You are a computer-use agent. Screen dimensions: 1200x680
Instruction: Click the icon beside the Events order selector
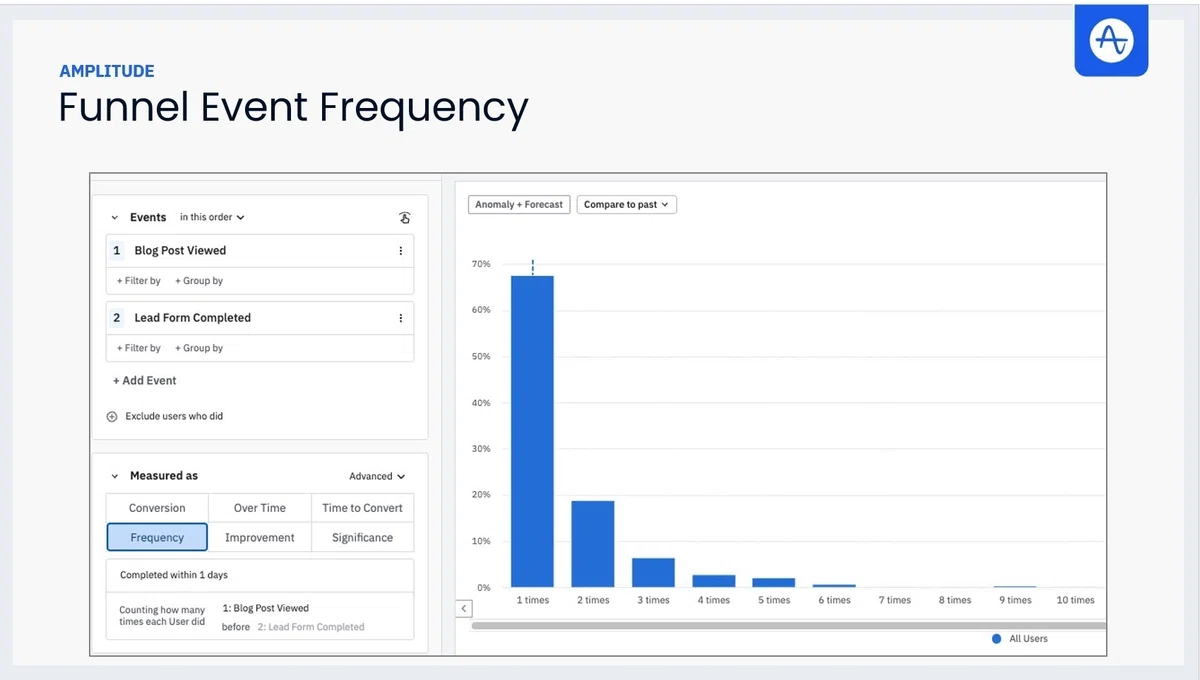404,218
